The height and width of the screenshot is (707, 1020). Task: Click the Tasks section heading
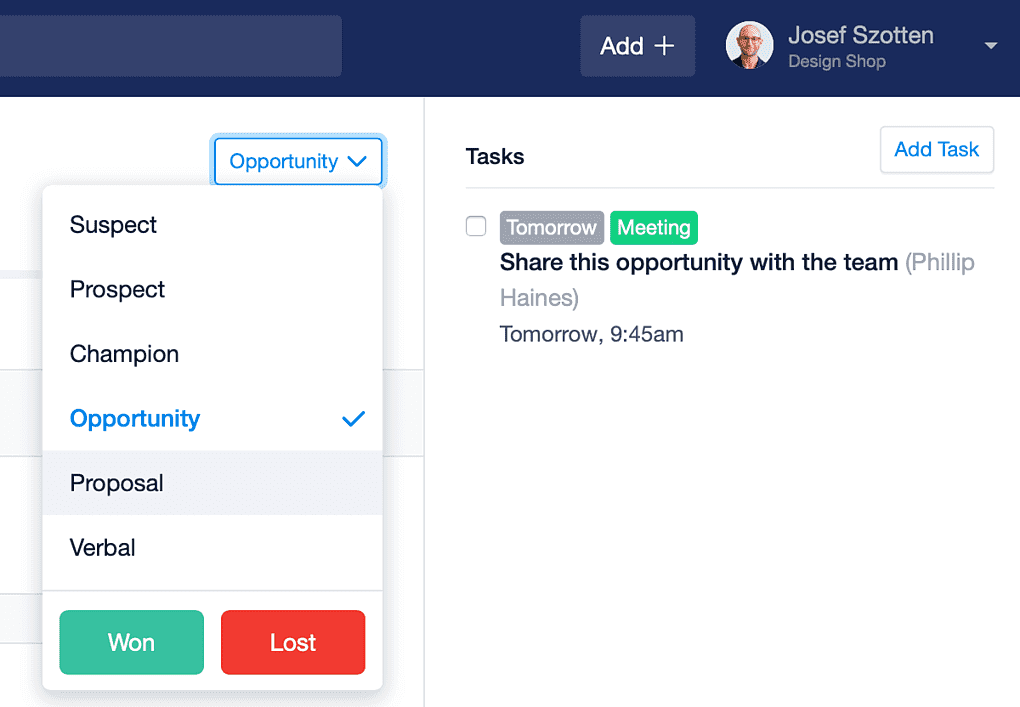click(495, 157)
